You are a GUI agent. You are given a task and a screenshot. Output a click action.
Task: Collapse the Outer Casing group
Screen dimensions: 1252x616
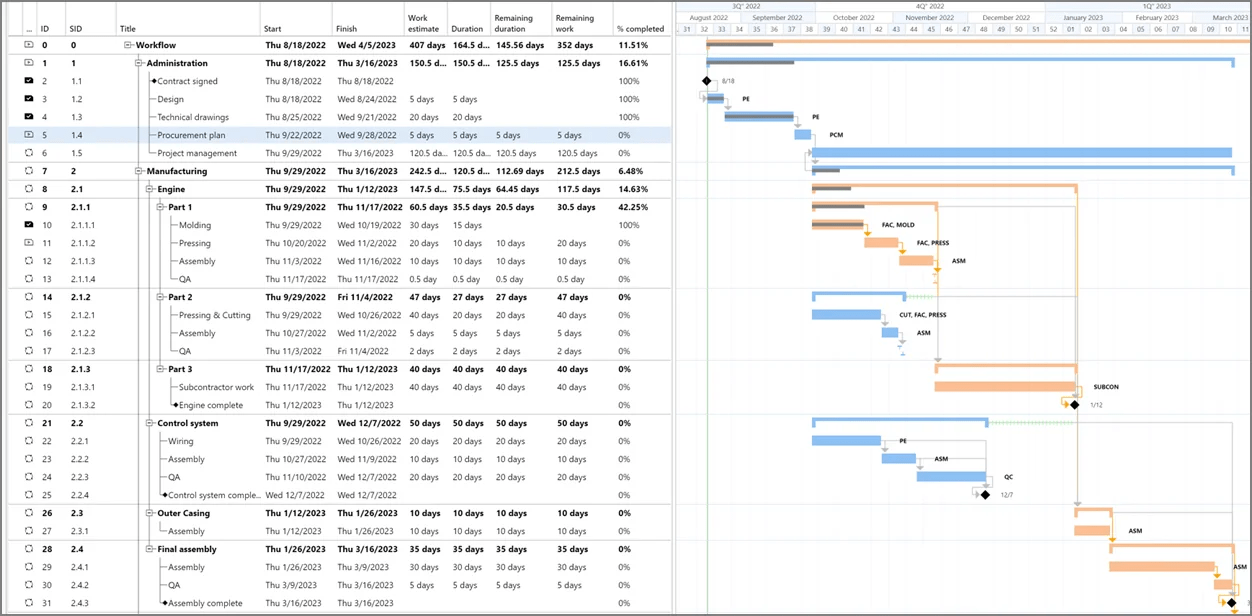(150, 513)
